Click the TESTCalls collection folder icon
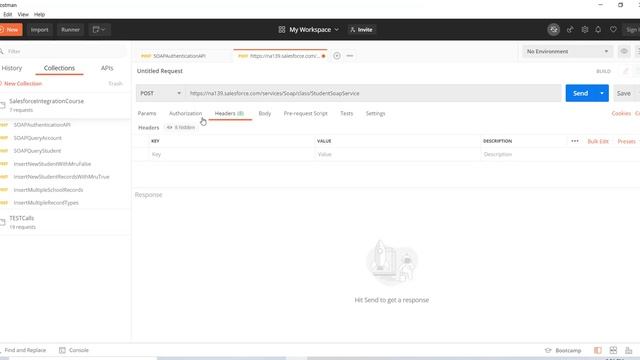The height and width of the screenshot is (360, 640). pos(3,222)
